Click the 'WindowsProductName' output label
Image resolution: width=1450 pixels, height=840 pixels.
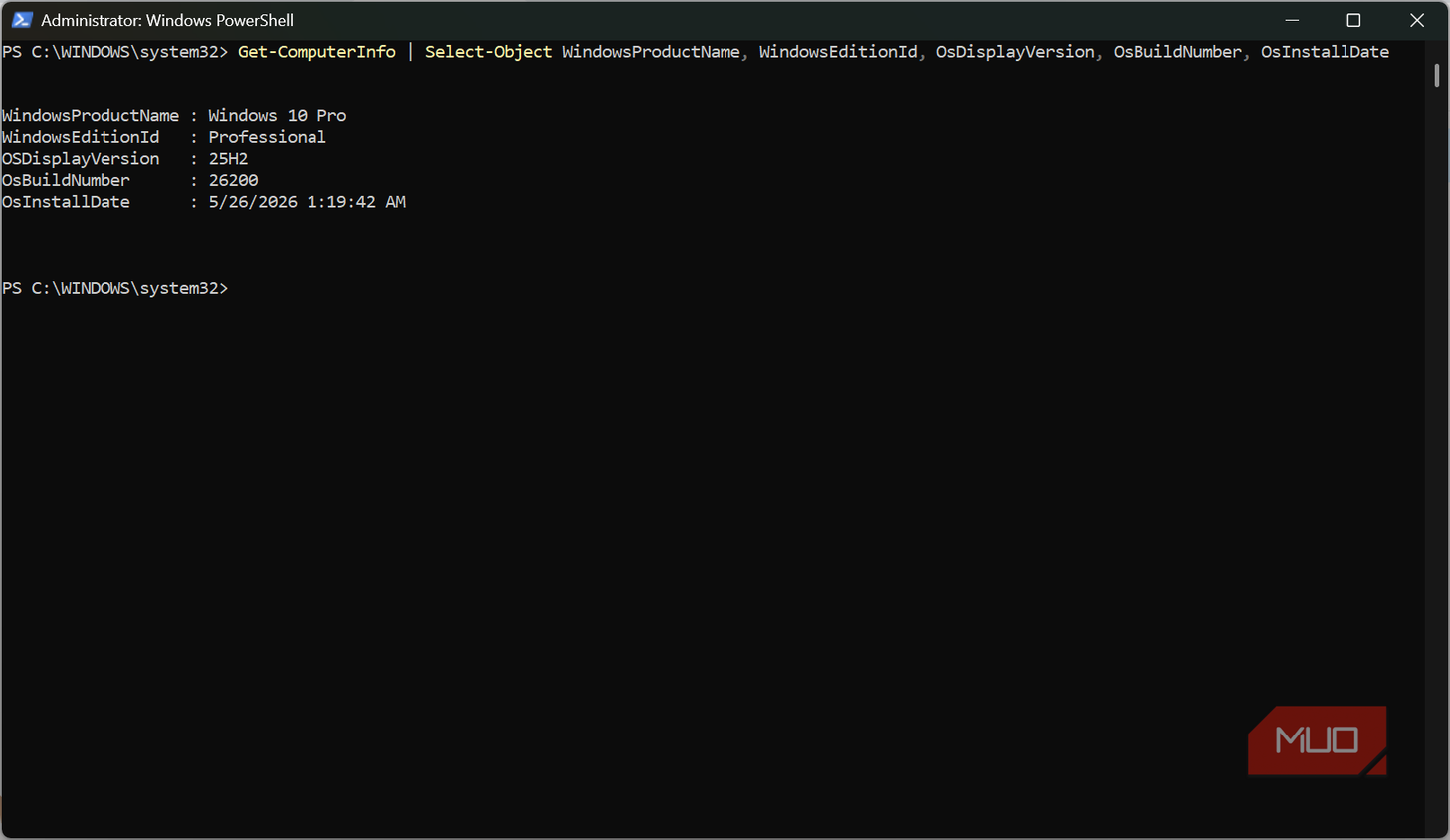click(x=91, y=116)
